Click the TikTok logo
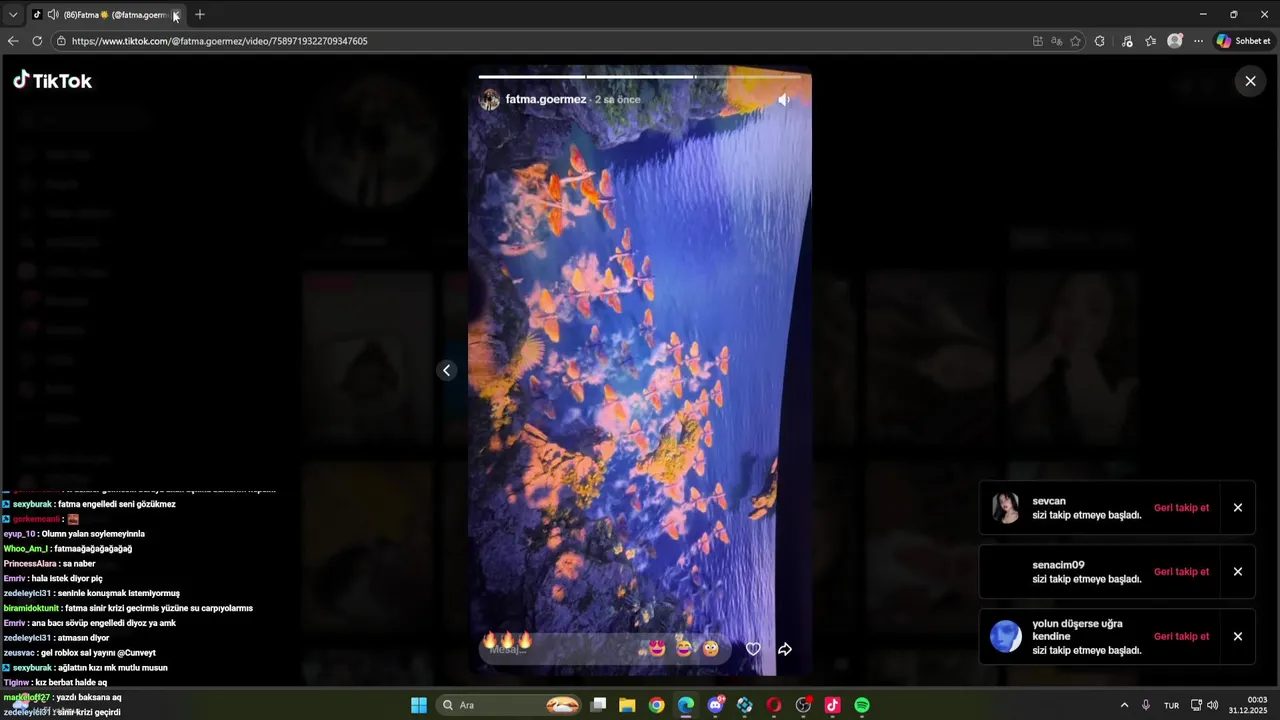Image resolution: width=1280 pixels, height=720 pixels. (52, 81)
